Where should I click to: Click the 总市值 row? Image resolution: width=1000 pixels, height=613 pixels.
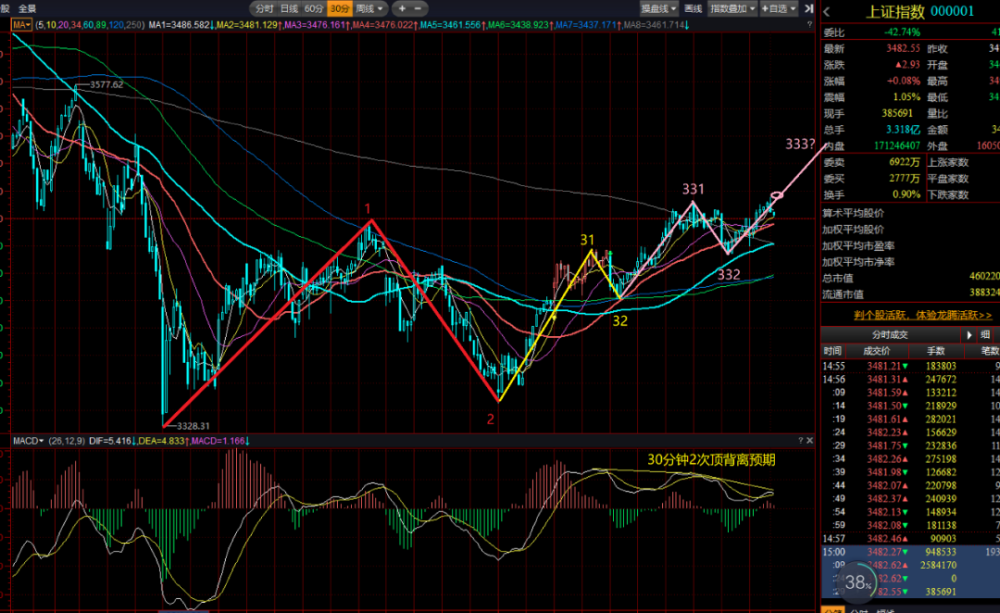click(910, 277)
